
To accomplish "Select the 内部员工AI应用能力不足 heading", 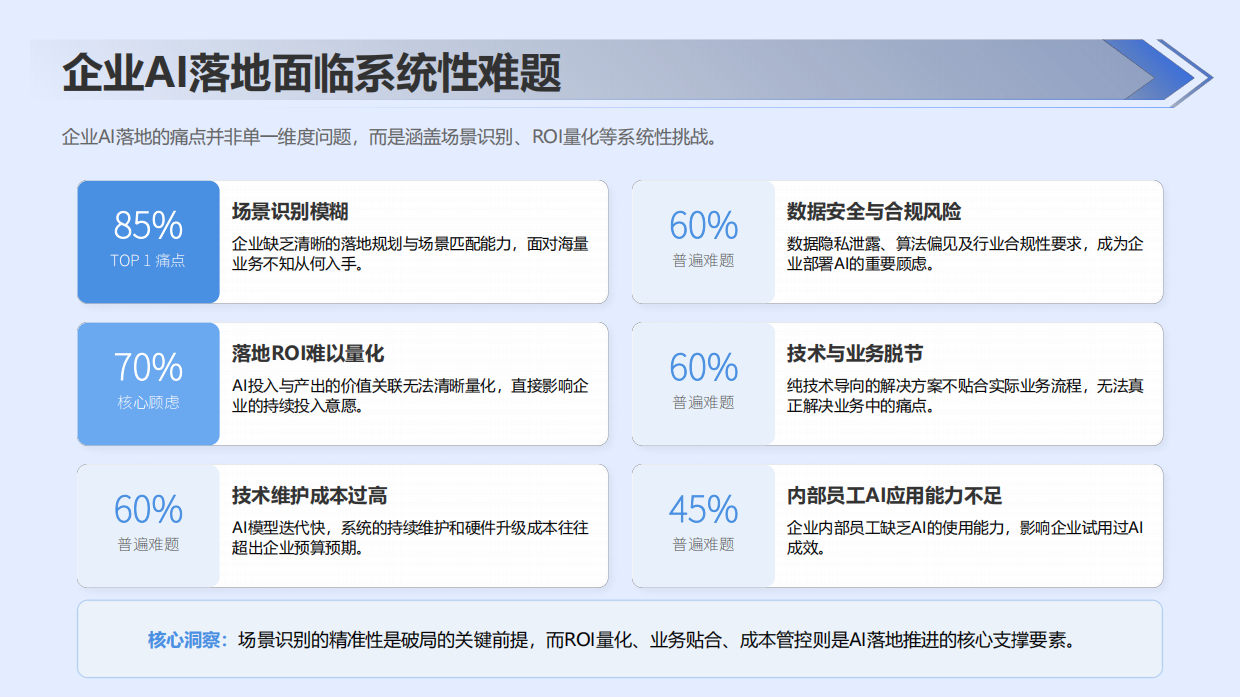I will 894,496.
